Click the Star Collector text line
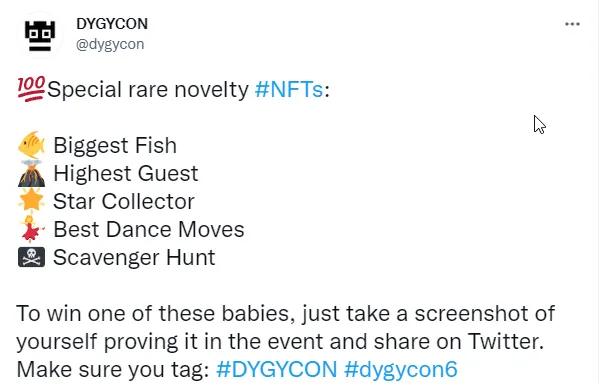 tap(124, 201)
